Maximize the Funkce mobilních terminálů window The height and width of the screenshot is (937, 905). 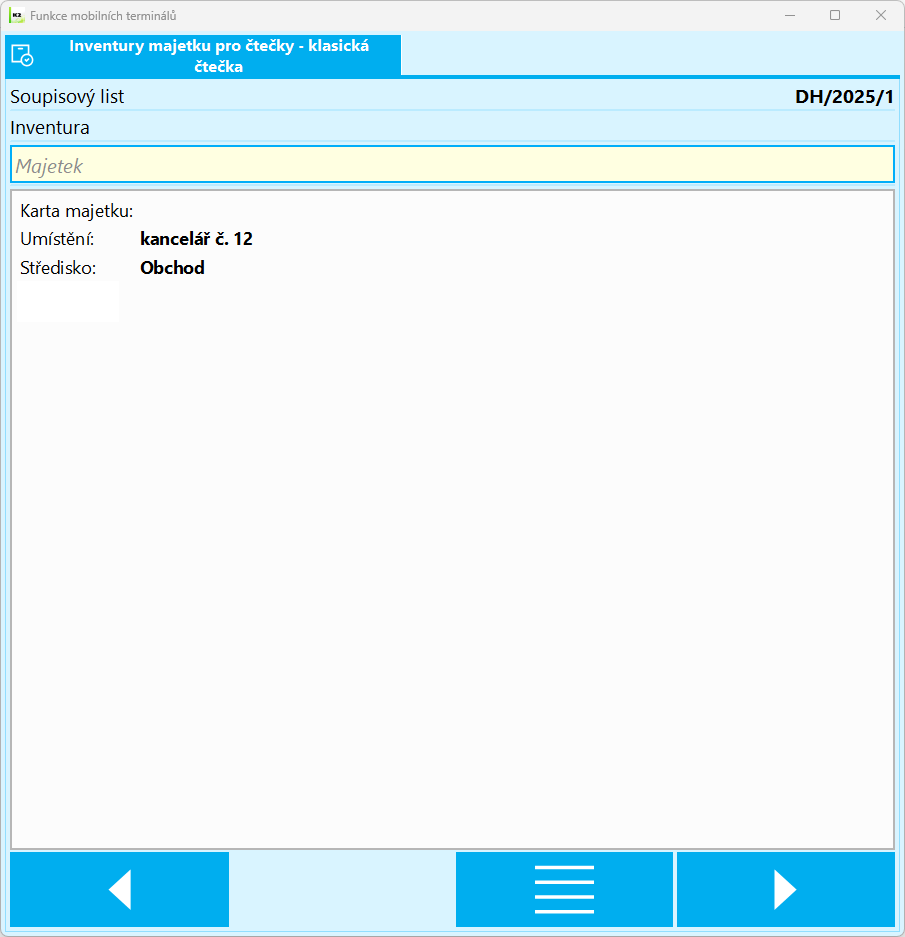point(835,16)
